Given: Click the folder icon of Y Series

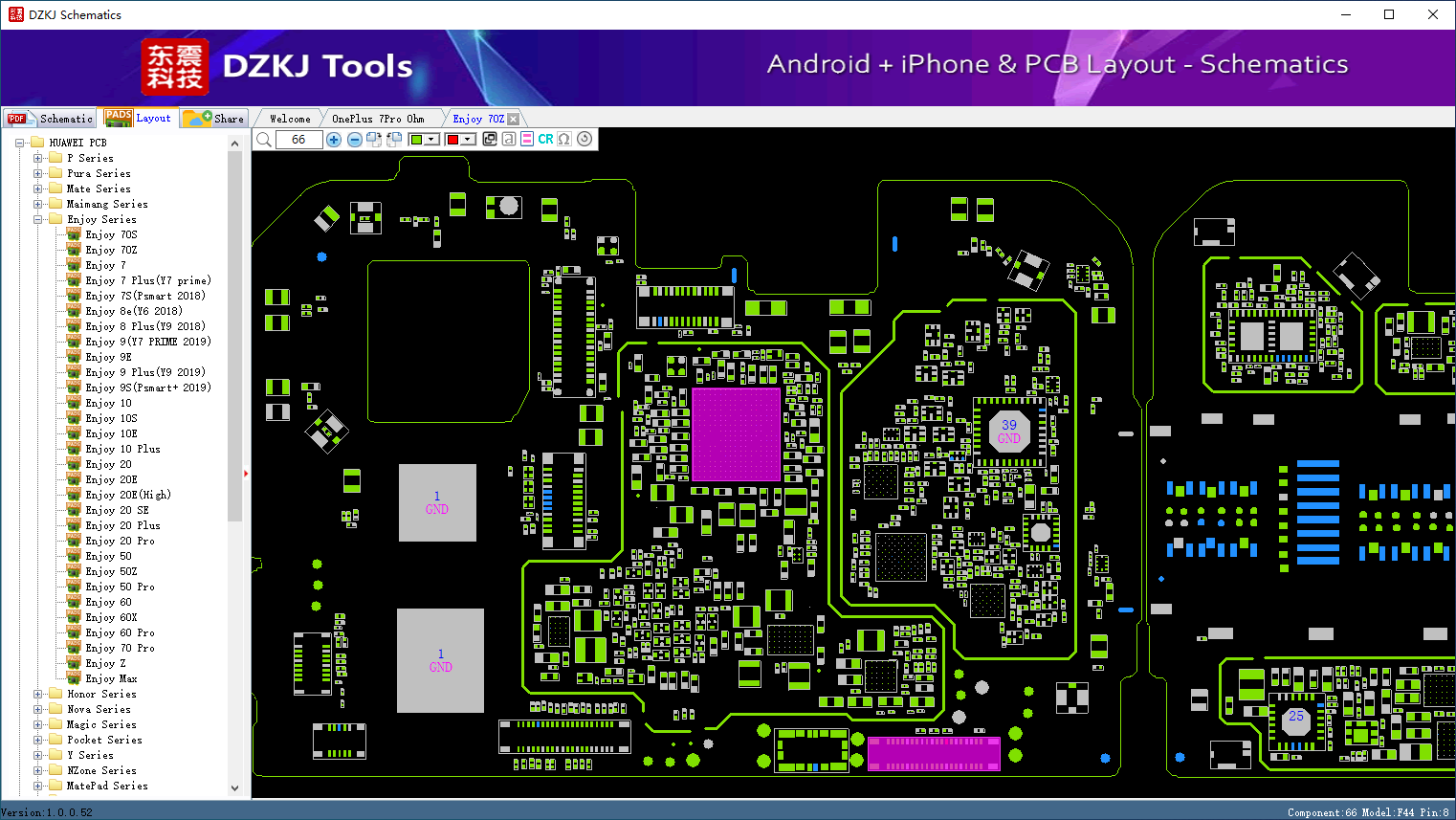Looking at the screenshot, I should coord(55,755).
